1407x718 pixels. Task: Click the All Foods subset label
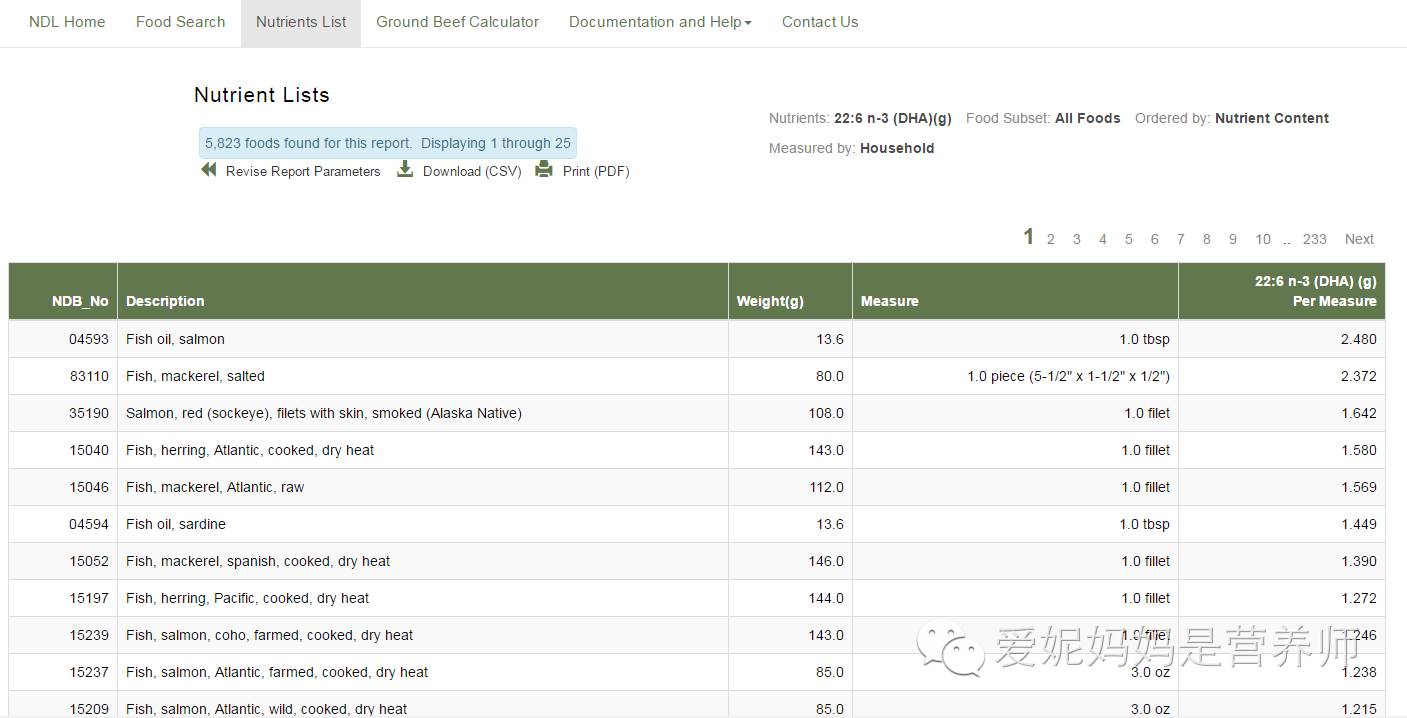pyautogui.click(x=1088, y=118)
